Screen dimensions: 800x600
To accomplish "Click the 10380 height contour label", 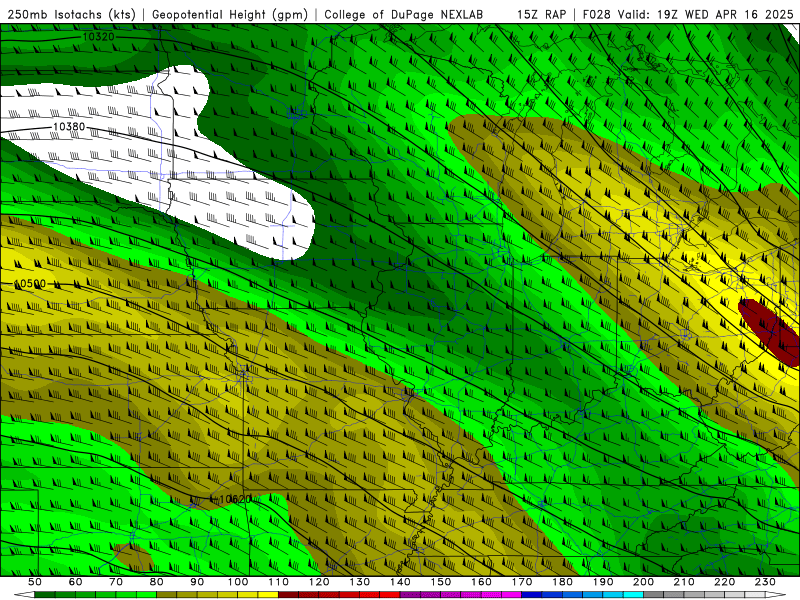I will click(x=69, y=126).
